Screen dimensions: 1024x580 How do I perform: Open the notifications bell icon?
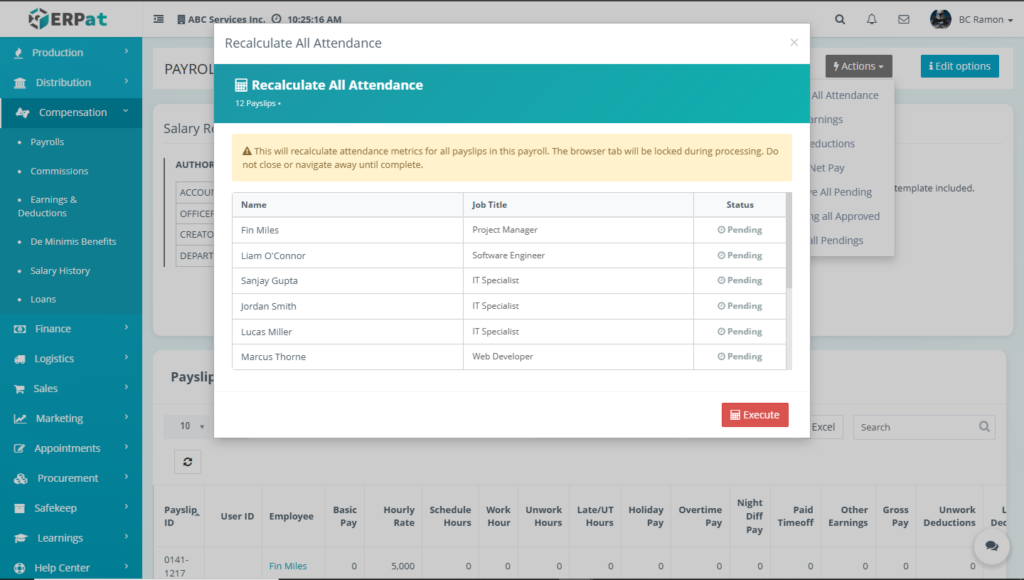click(x=871, y=19)
